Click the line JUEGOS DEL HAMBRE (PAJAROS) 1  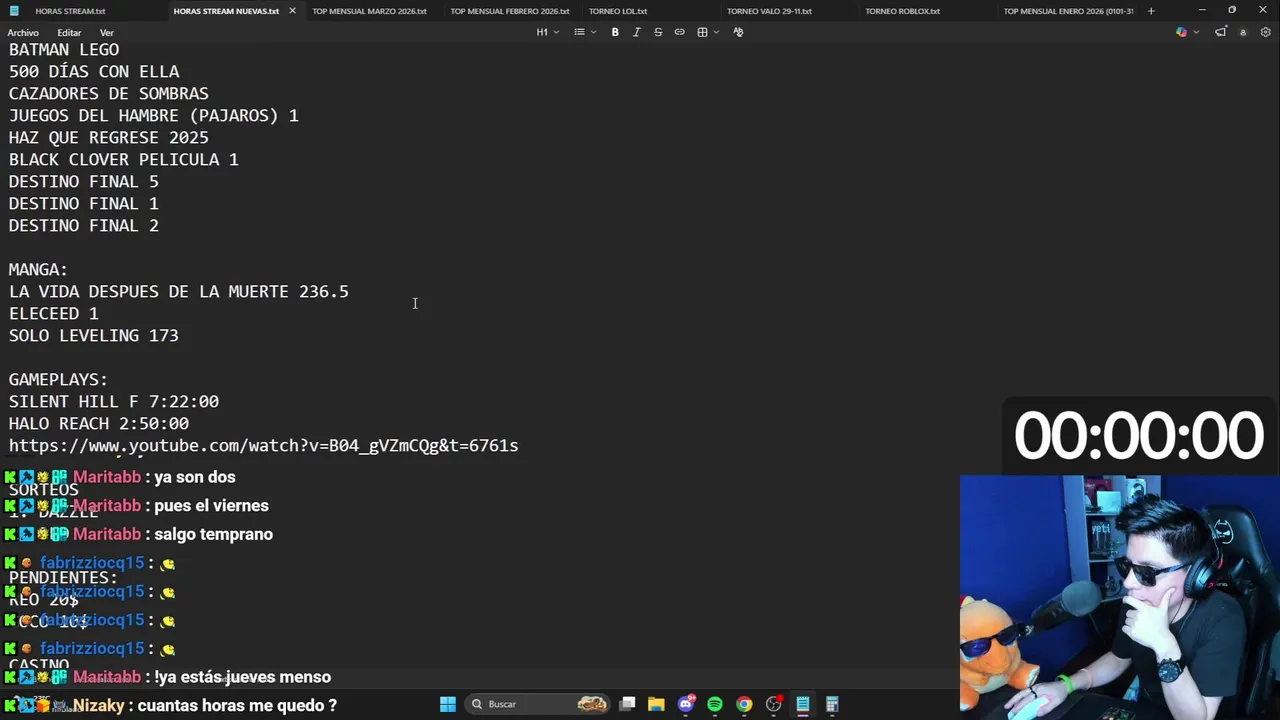tap(154, 116)
